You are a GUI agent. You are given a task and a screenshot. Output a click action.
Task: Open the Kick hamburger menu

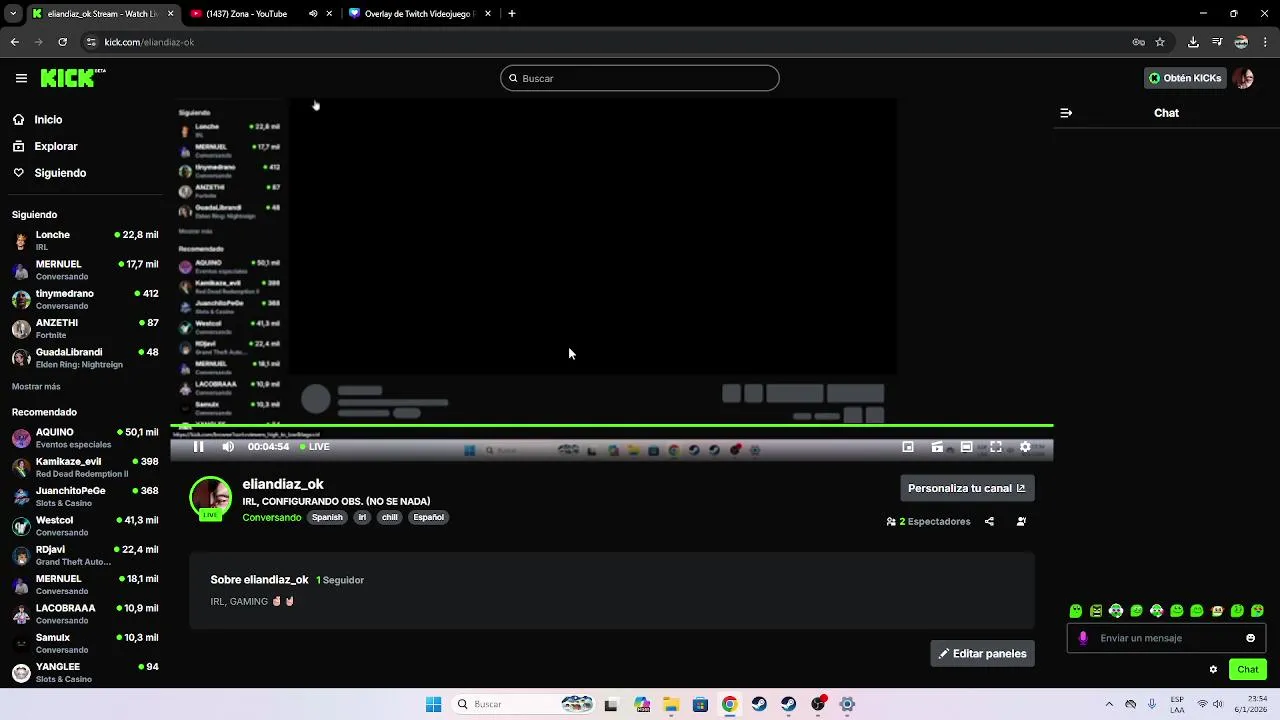(21, 78)
